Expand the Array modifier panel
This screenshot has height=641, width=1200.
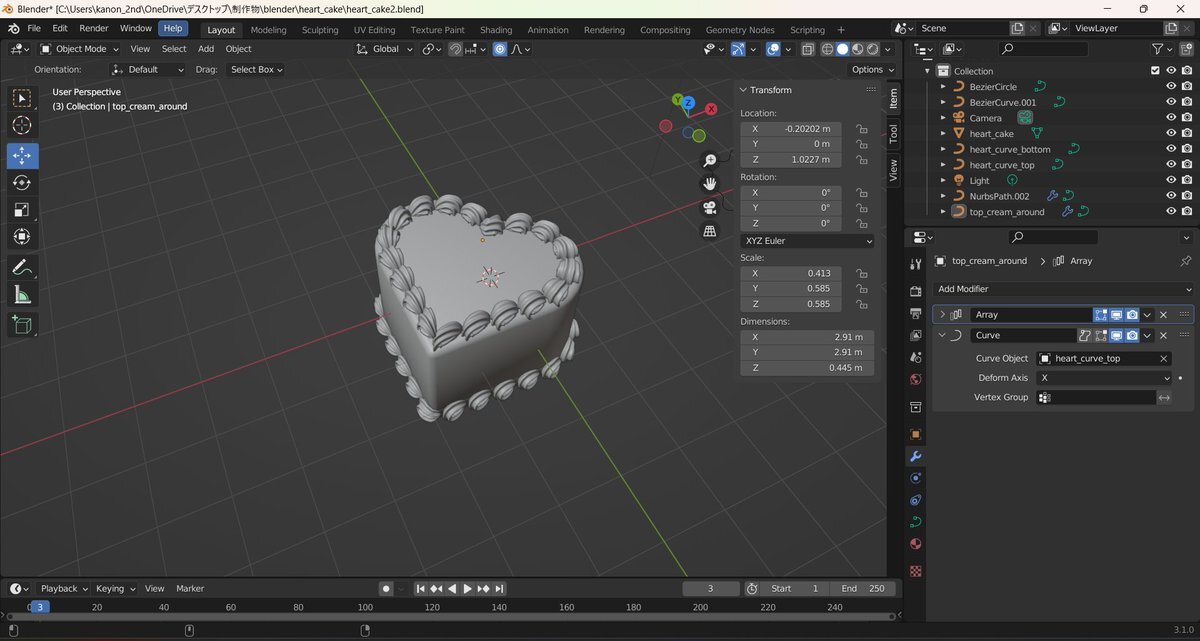click(x=942, y=314)
